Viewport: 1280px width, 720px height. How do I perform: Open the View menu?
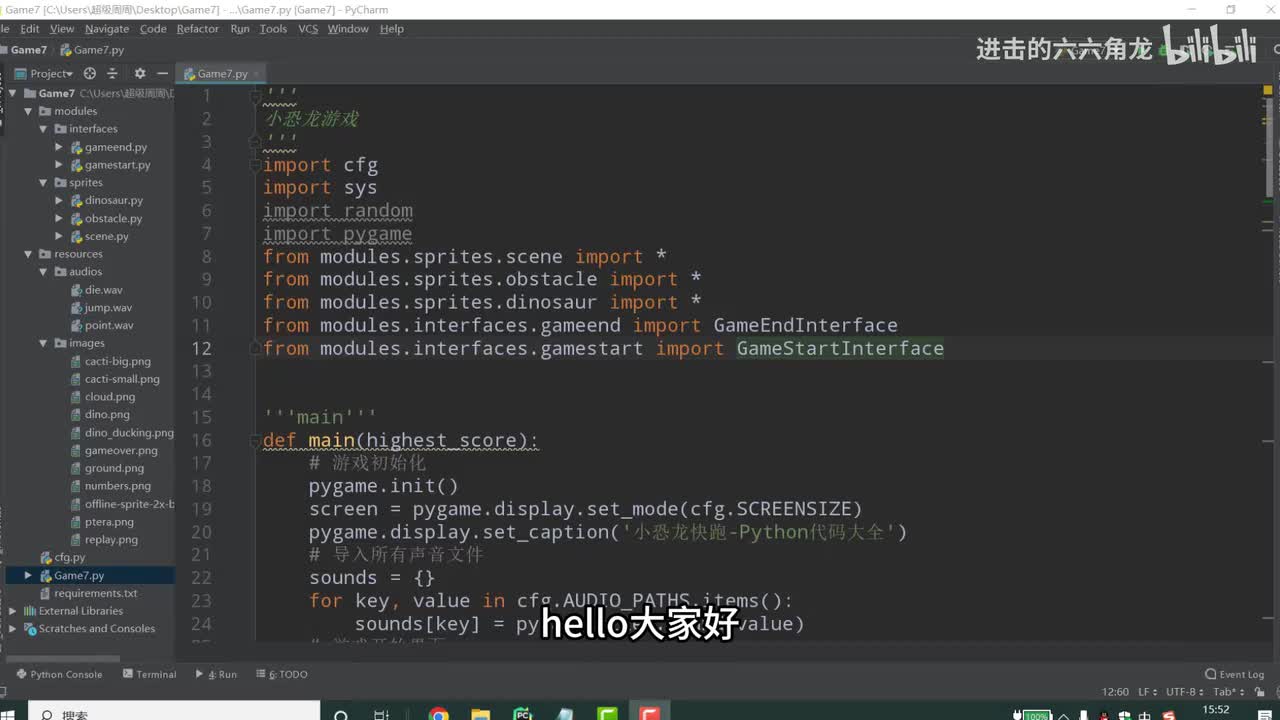tap(62, 29)
